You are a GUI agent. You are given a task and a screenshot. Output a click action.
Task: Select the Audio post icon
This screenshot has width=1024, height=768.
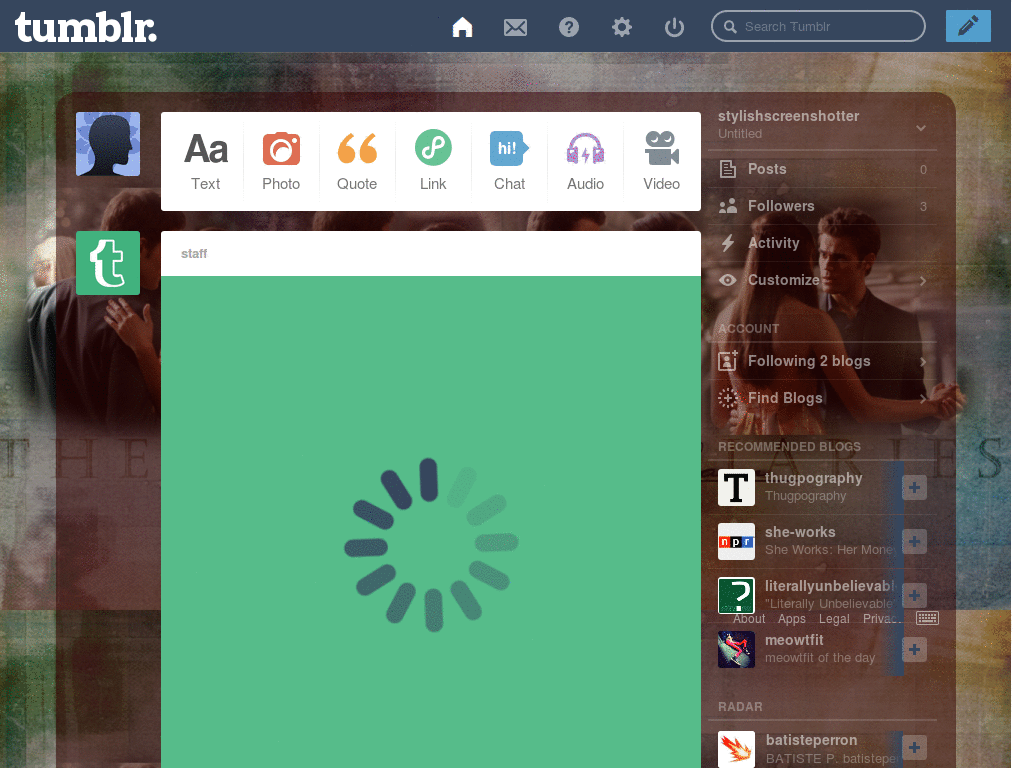click(x=585, y=160)
